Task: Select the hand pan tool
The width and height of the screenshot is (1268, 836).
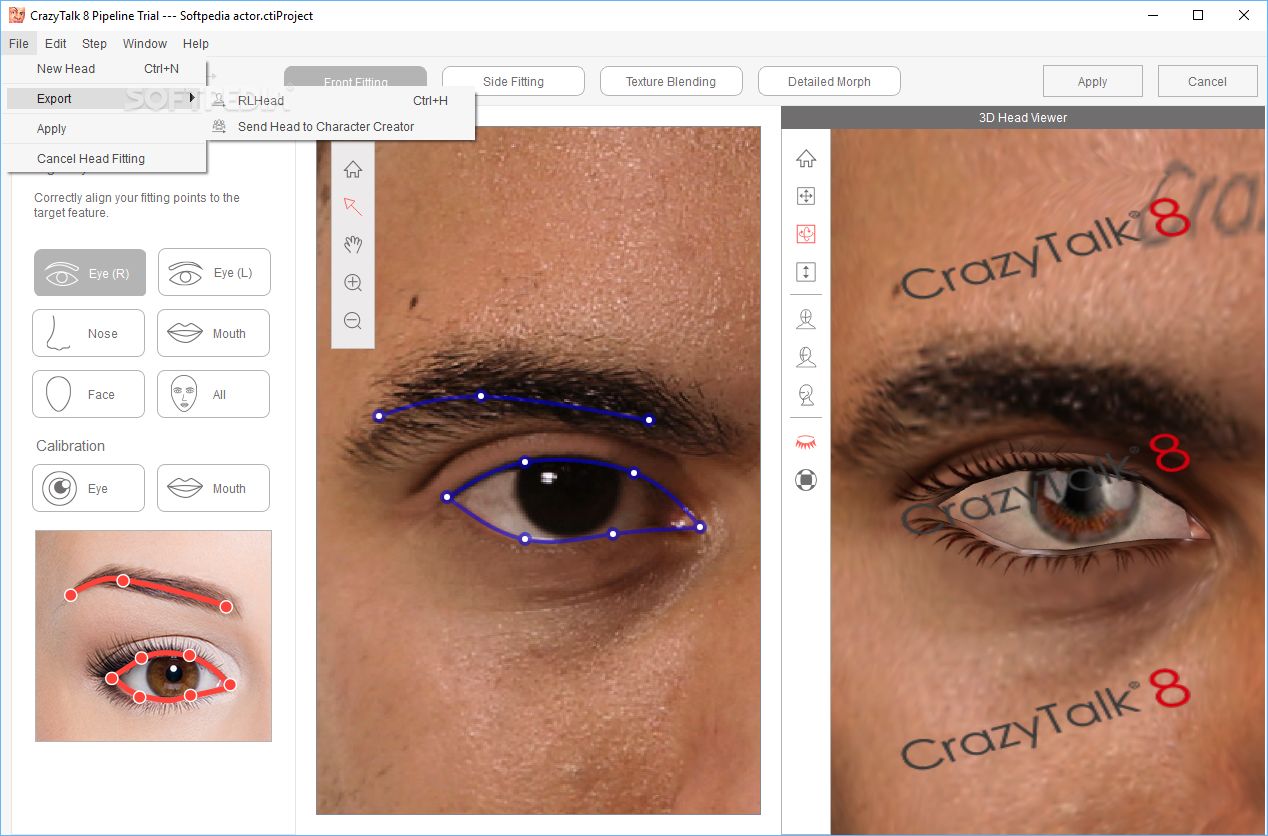Action: [353, 244]
